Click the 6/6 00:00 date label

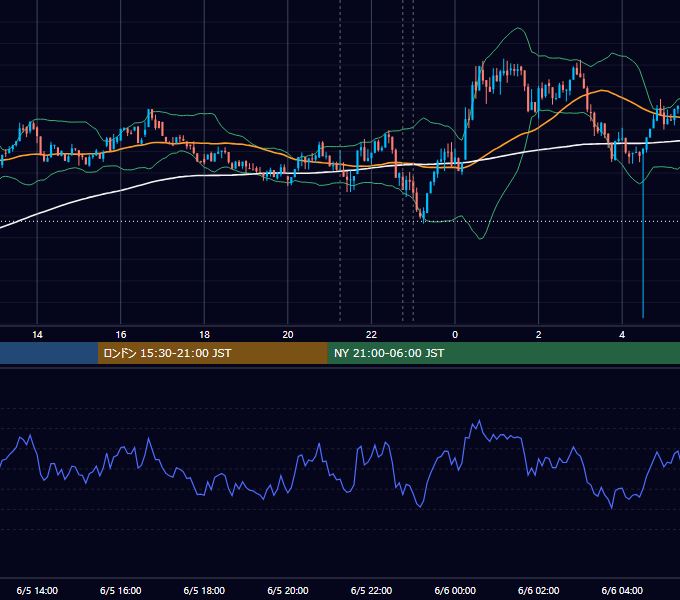pyautogui.click(x=455, y=590)
